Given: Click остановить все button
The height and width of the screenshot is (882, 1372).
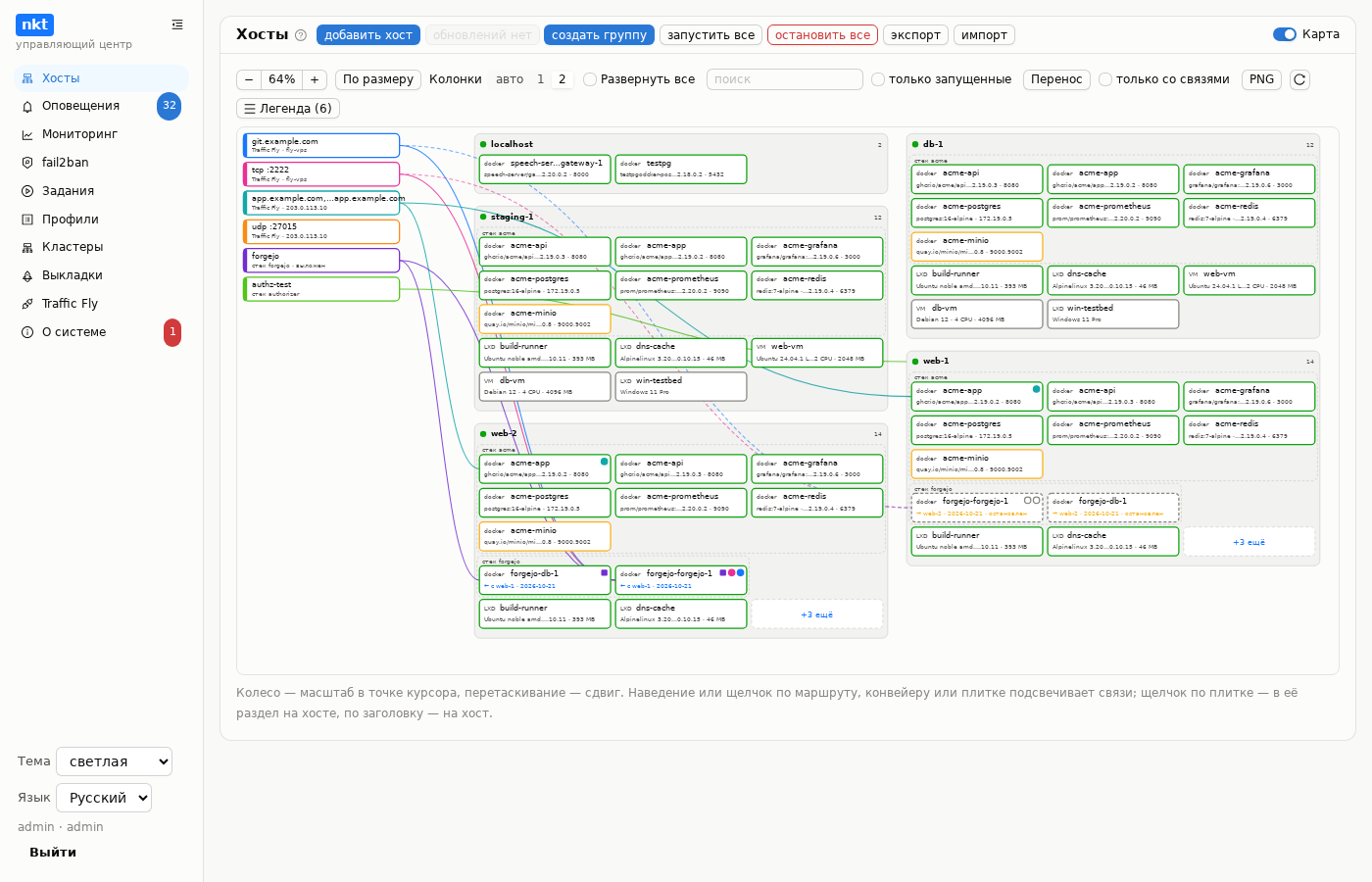Looking at the screenshot, I should tap(822, 35).
